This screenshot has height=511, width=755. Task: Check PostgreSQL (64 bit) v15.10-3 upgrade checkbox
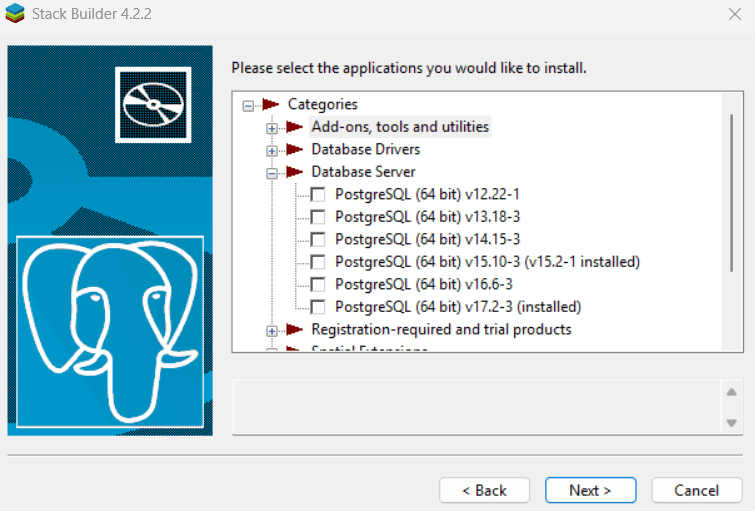click(318, 262)
